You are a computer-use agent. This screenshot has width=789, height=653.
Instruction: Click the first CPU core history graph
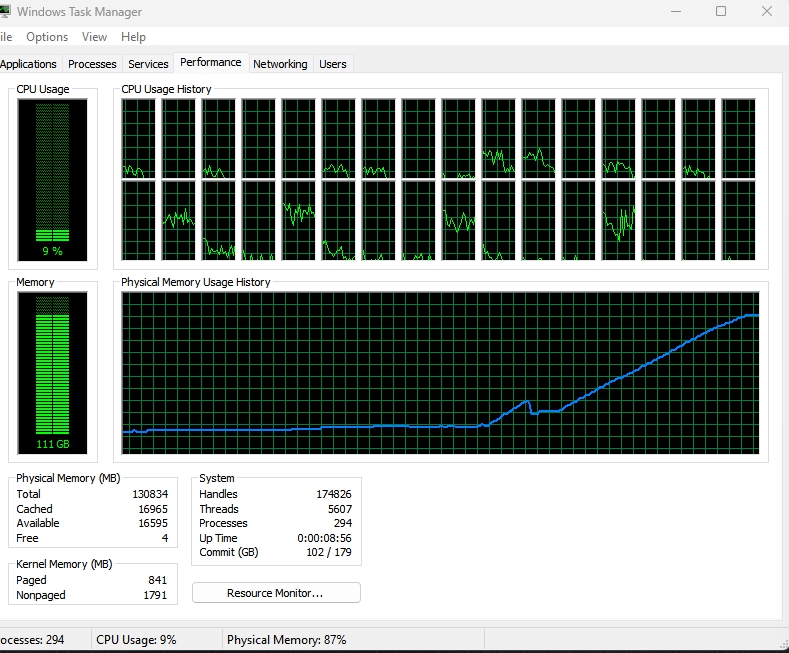[x=138, y=138]
